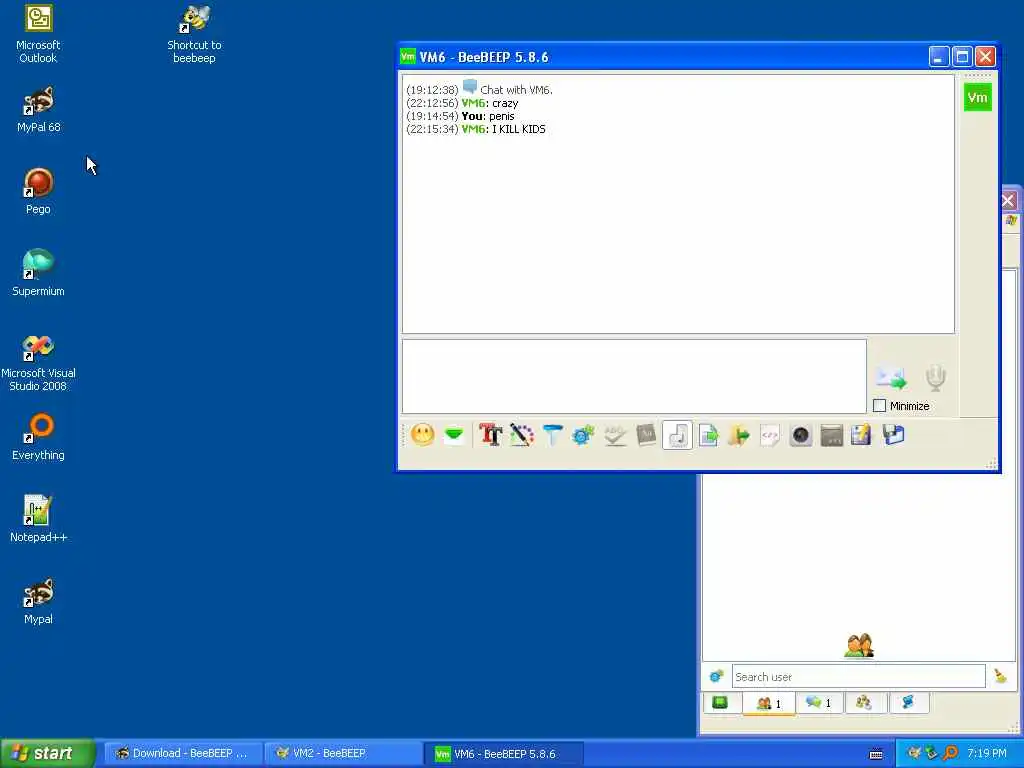This screenshot has height=768, width=1024.
Task: Select the Pego desktop icon
Action: pyautogui.click(x=38, y=191)
